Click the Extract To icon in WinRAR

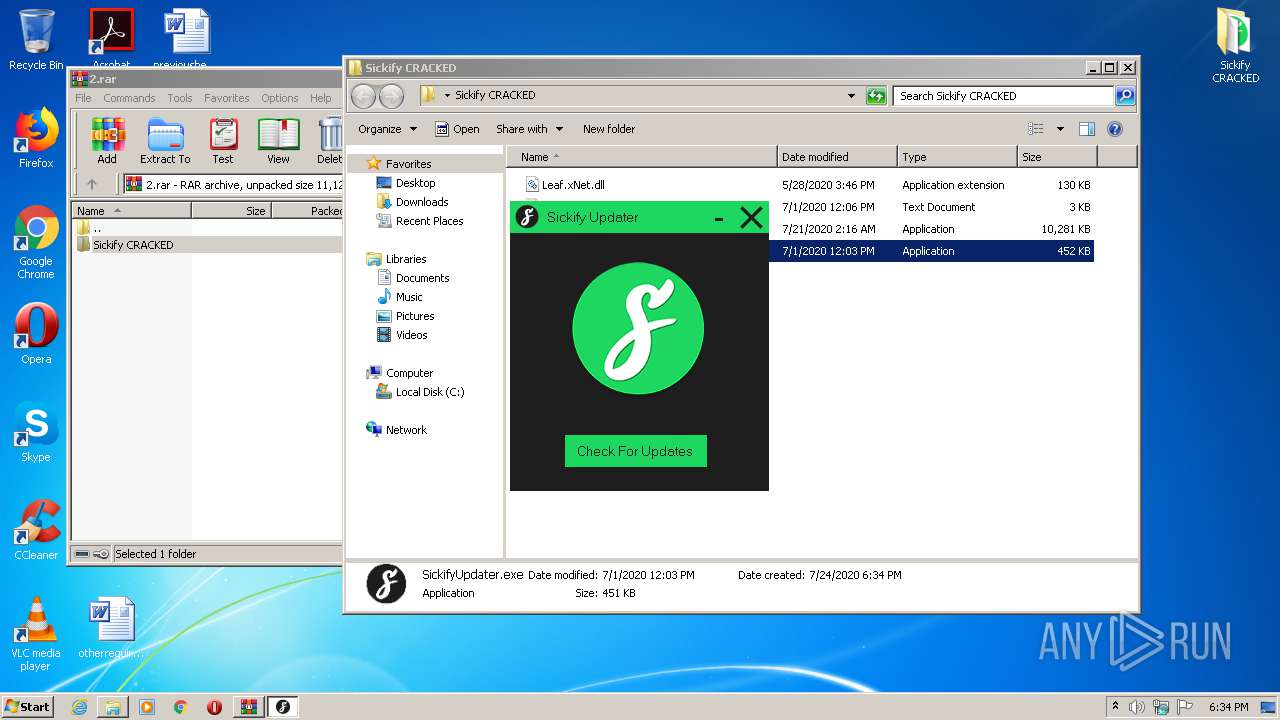click(x=165, y=140)
